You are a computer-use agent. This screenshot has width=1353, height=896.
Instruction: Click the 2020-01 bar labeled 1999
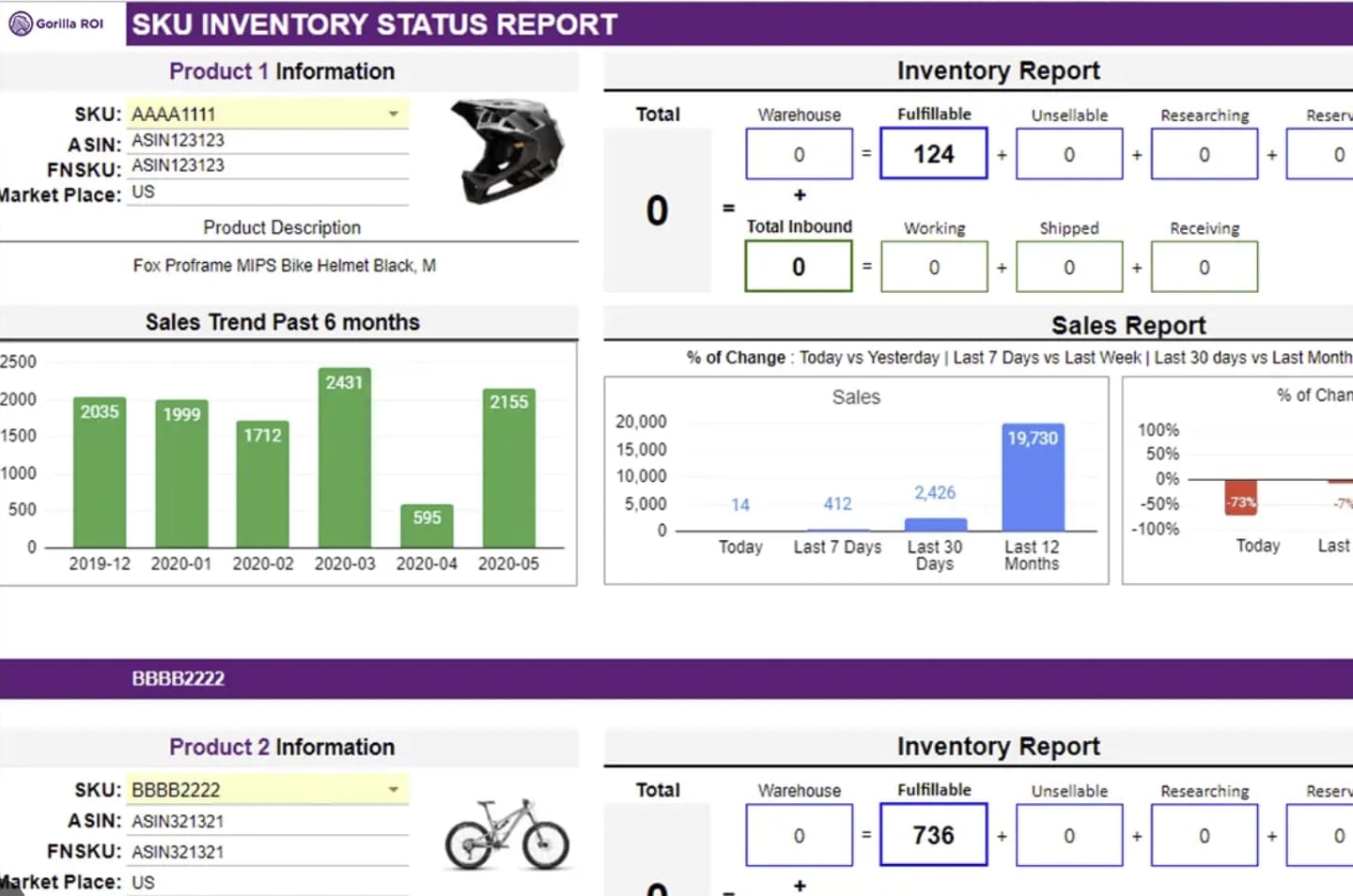coord(181,474)
